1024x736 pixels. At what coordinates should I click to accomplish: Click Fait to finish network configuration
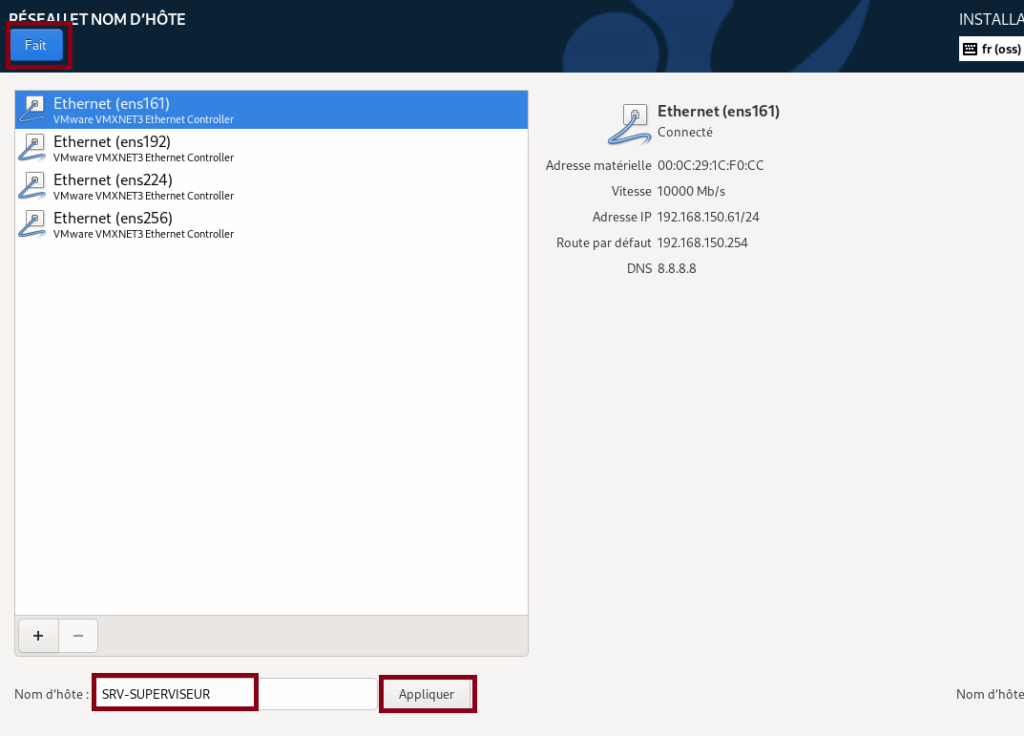pos(36,44)
